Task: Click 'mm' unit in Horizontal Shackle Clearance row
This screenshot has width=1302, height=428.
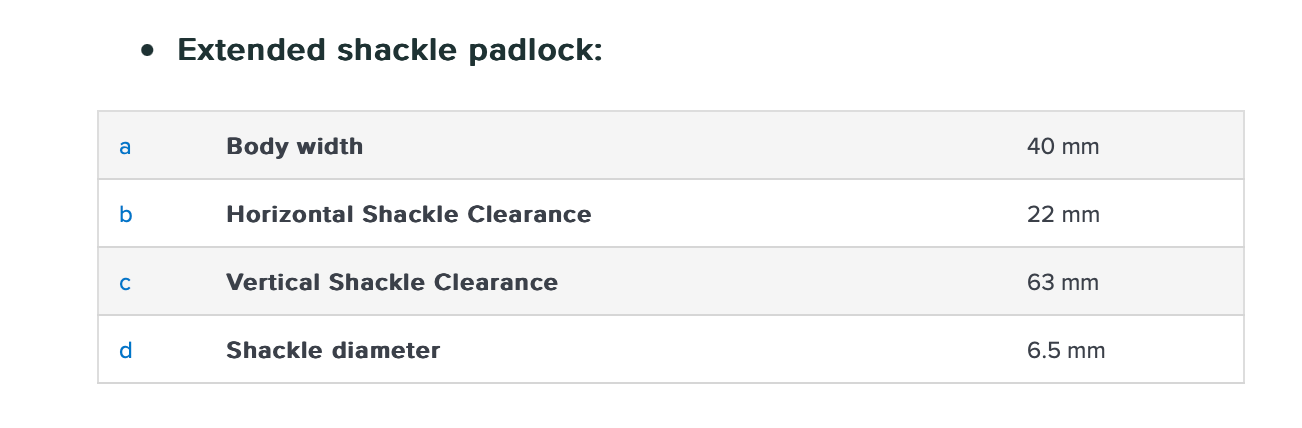Action: click(1080, 215)
